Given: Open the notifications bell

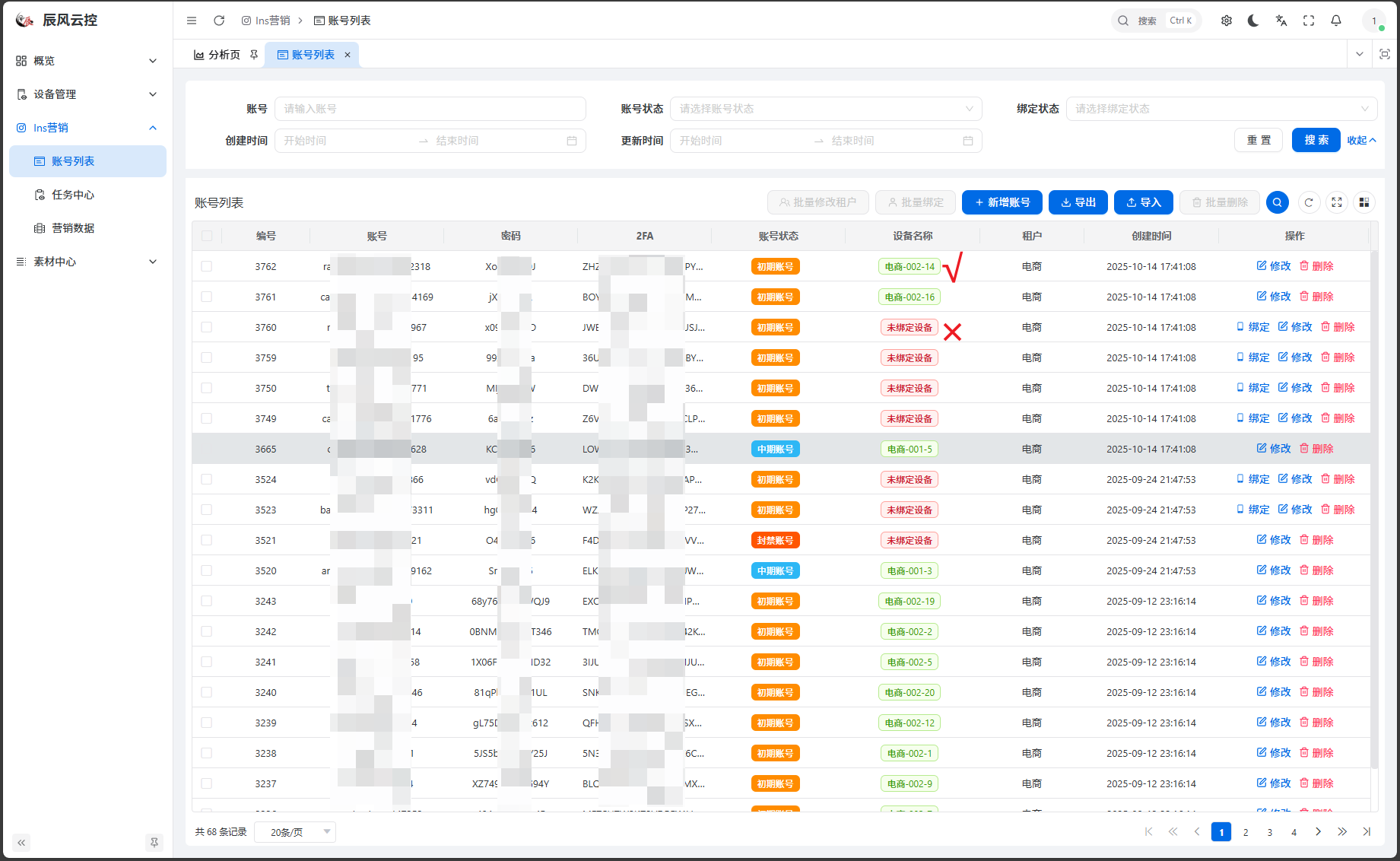Looking at the screenshot, I should (x=1336, y=21).
